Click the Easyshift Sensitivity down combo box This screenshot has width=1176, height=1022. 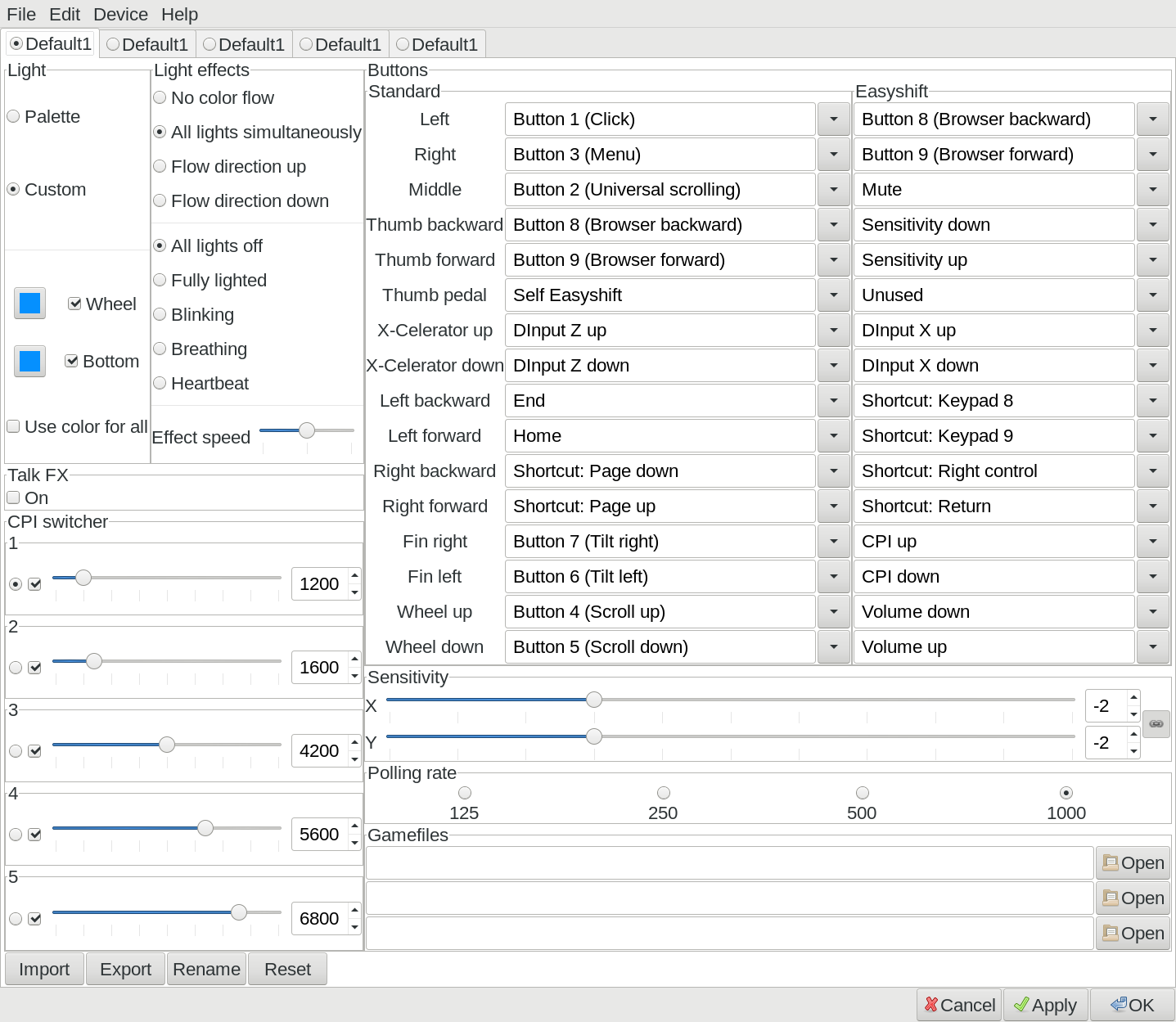click(x=994, y=225)
